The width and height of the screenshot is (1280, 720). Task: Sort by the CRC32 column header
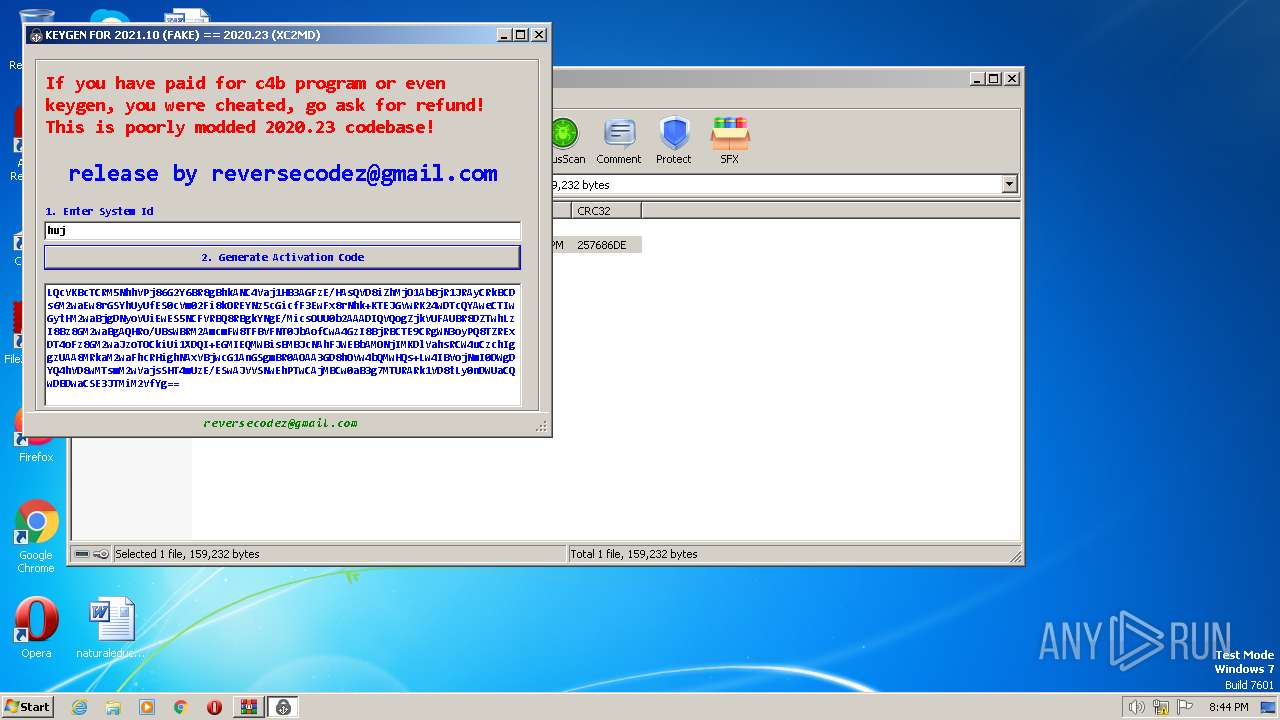click(x=606, y=211)
